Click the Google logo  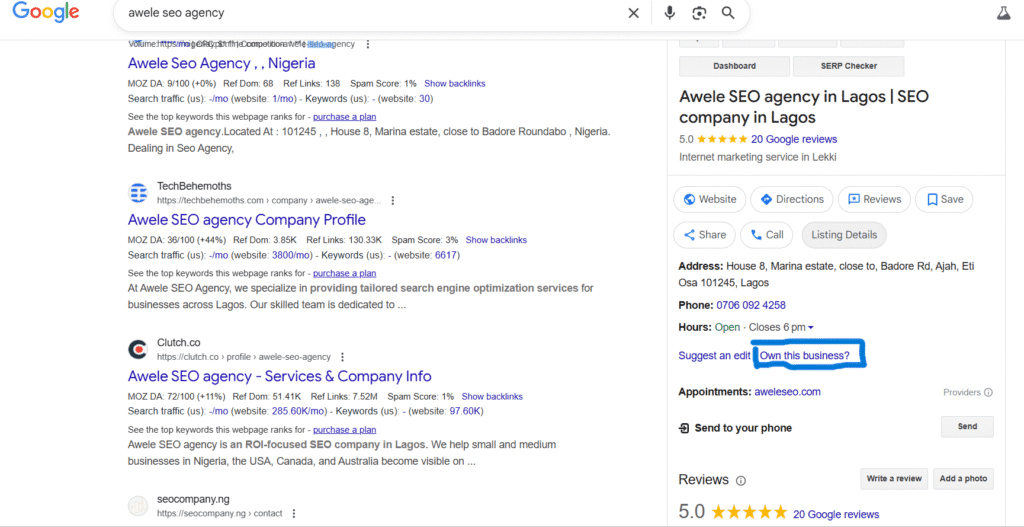(x=46, y=13)
